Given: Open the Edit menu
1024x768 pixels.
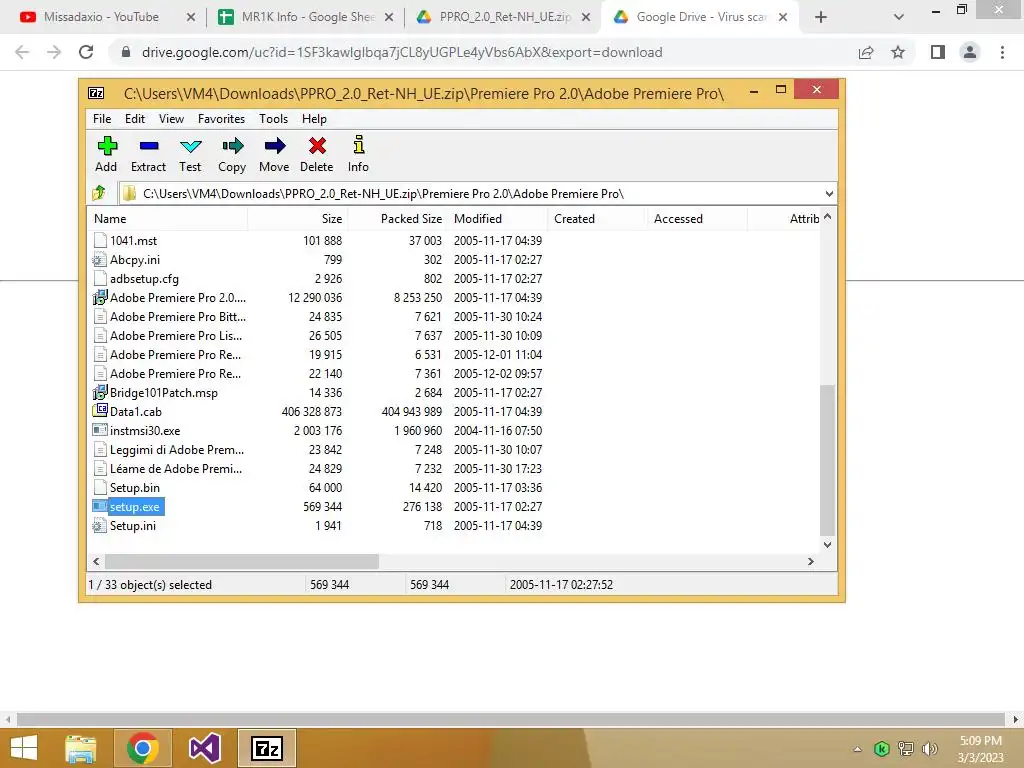Looking at the screenshot, I should [x=135, y=119].
